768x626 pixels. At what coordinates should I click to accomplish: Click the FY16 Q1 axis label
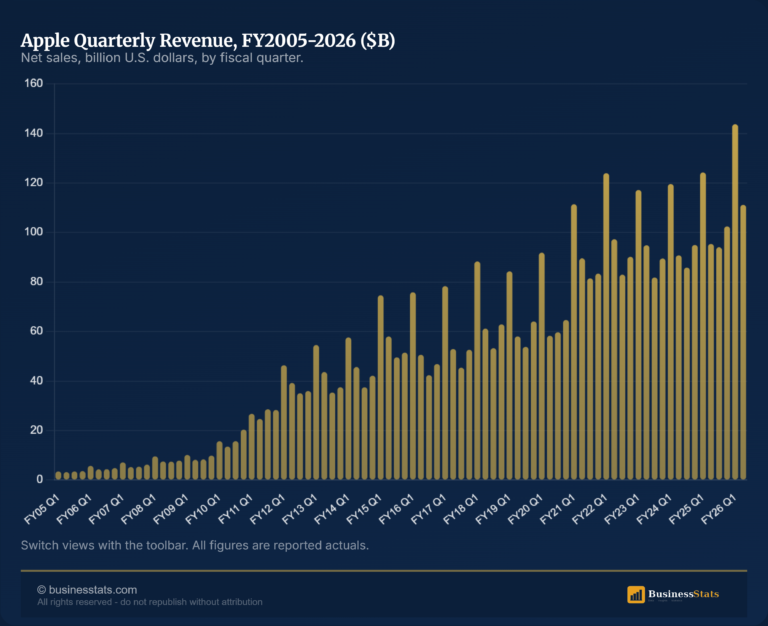397,509
